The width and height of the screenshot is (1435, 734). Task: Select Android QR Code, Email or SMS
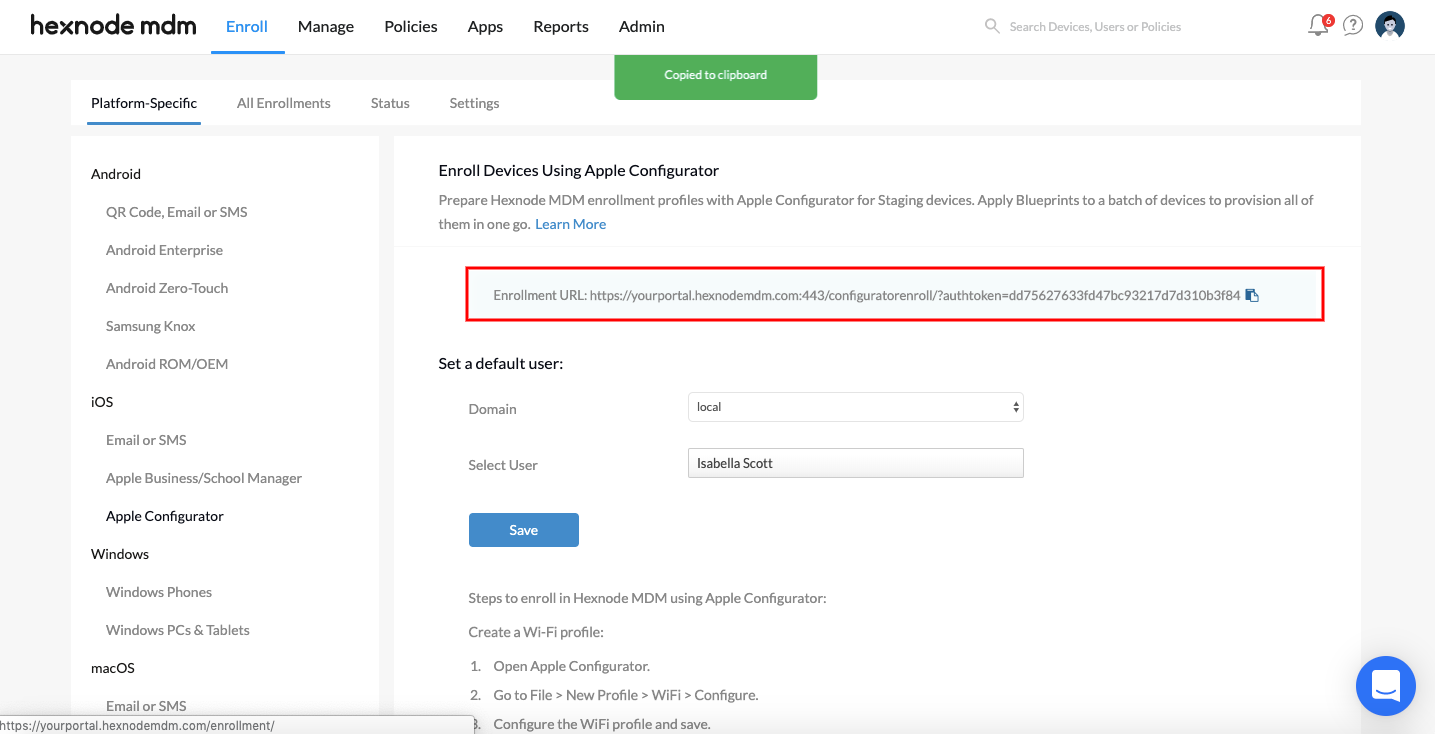pyautogui.click(x=177, y=212)
